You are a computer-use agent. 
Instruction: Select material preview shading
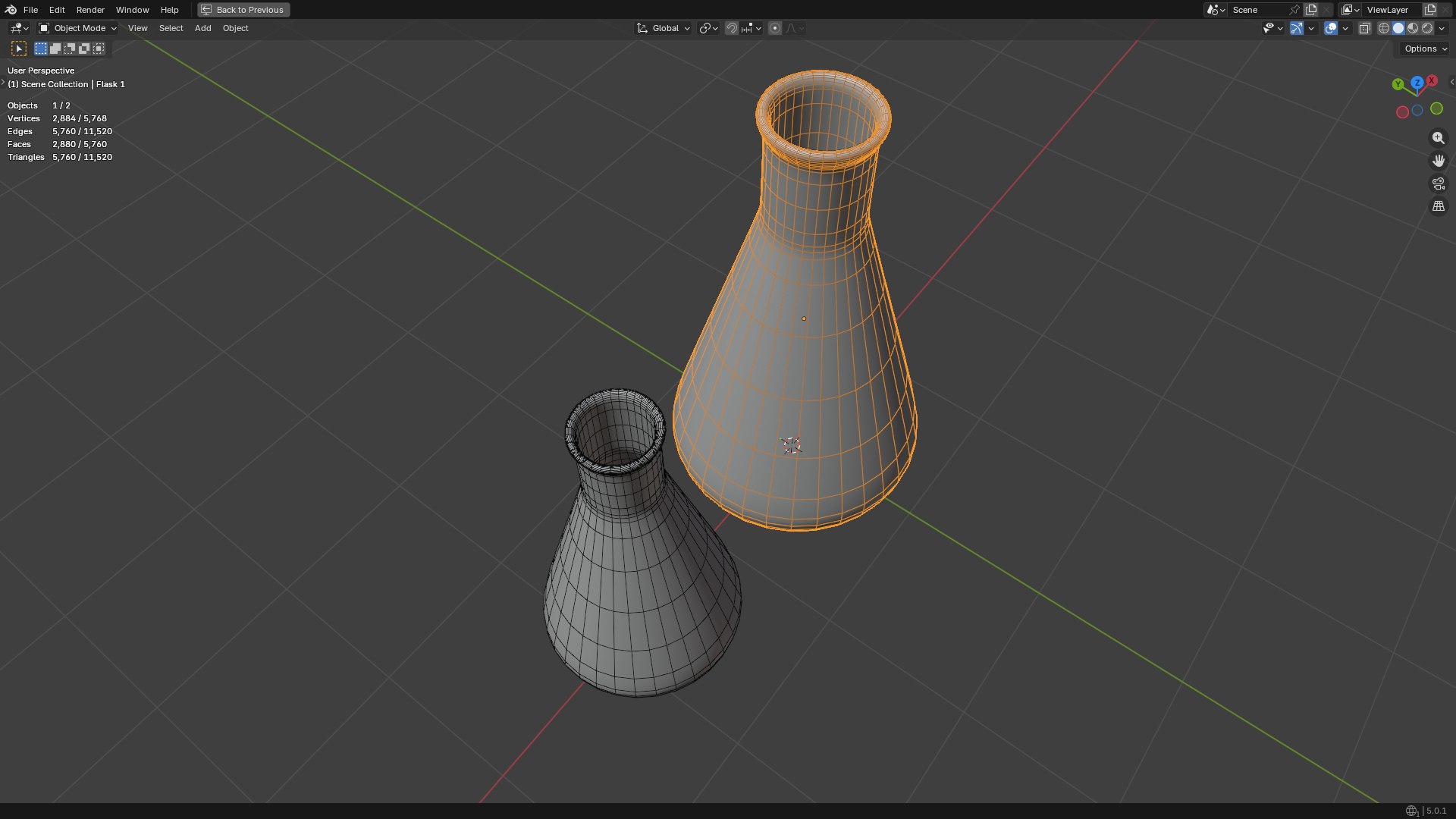(x=1413, y=28)
